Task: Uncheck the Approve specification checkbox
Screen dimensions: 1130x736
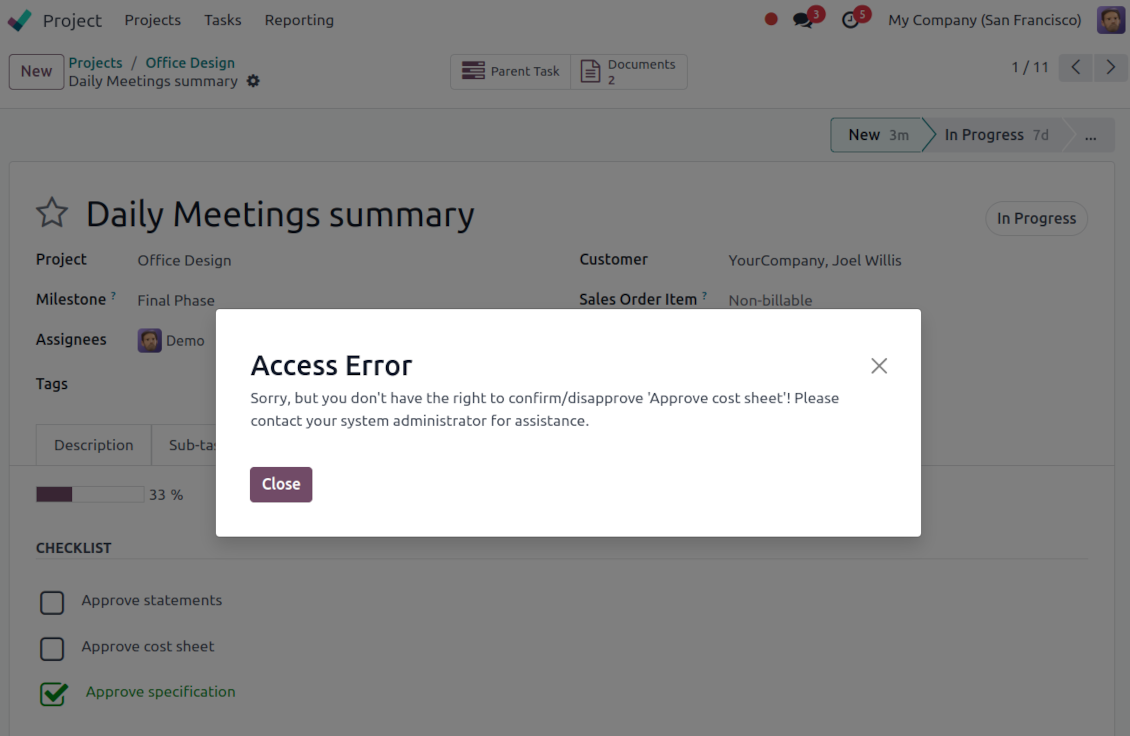Action: tap(53, 693)
